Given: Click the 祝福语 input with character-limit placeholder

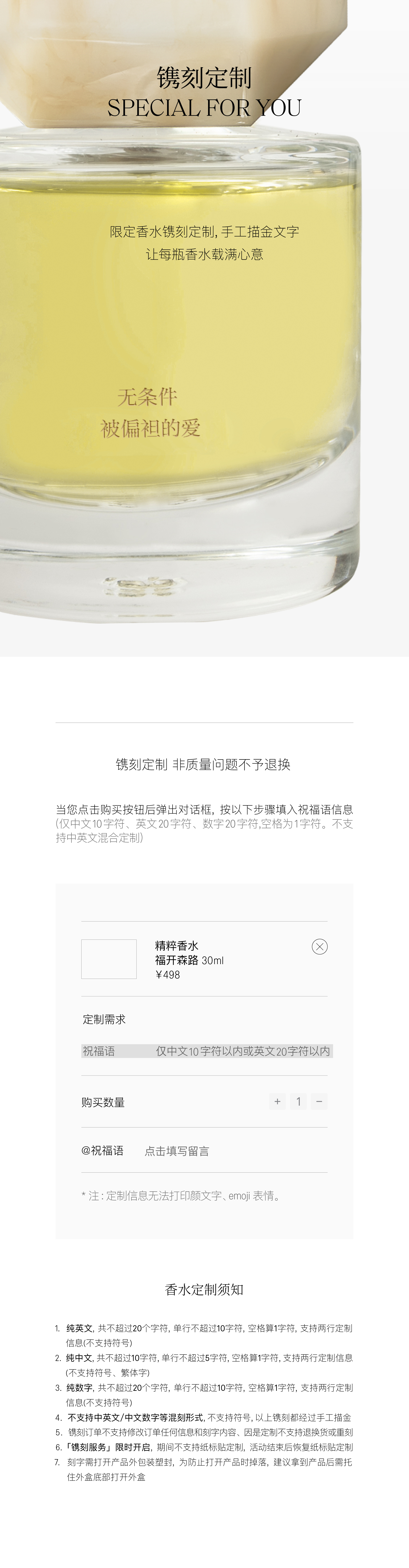Looking at the screenshot, I should [207, 1051].
